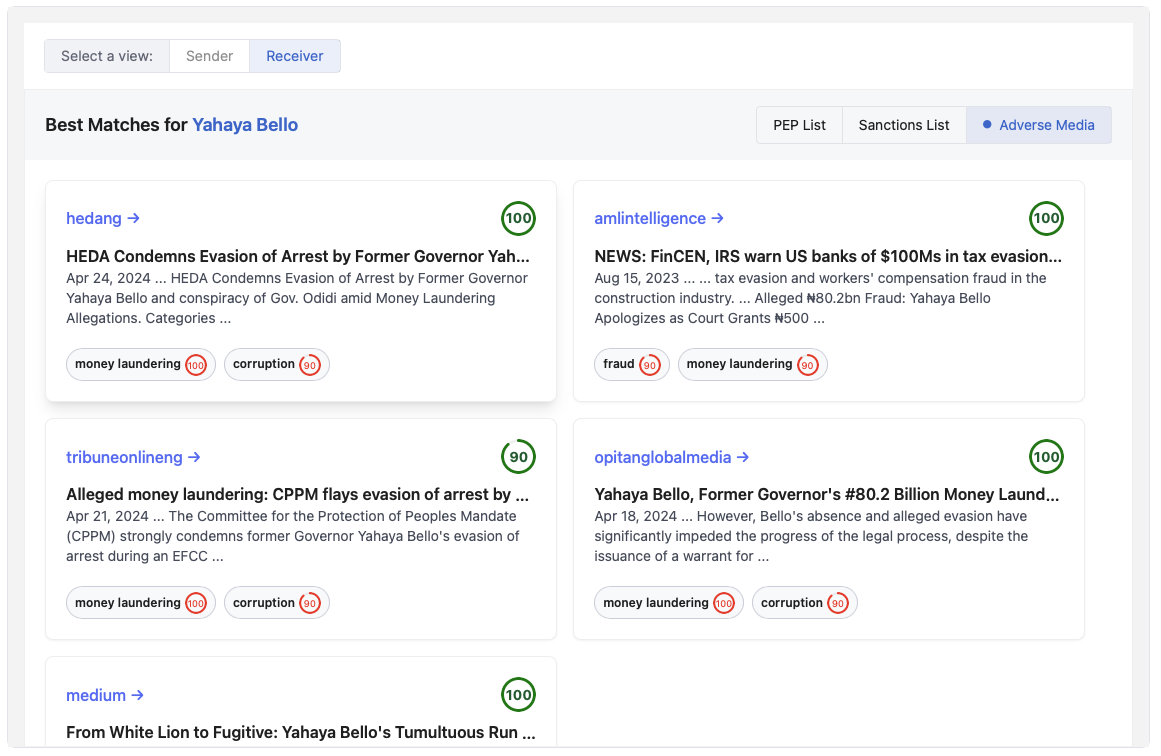Select the Adverse Media tab
Screen dimensions: 1161x756
click(1038, 125)
